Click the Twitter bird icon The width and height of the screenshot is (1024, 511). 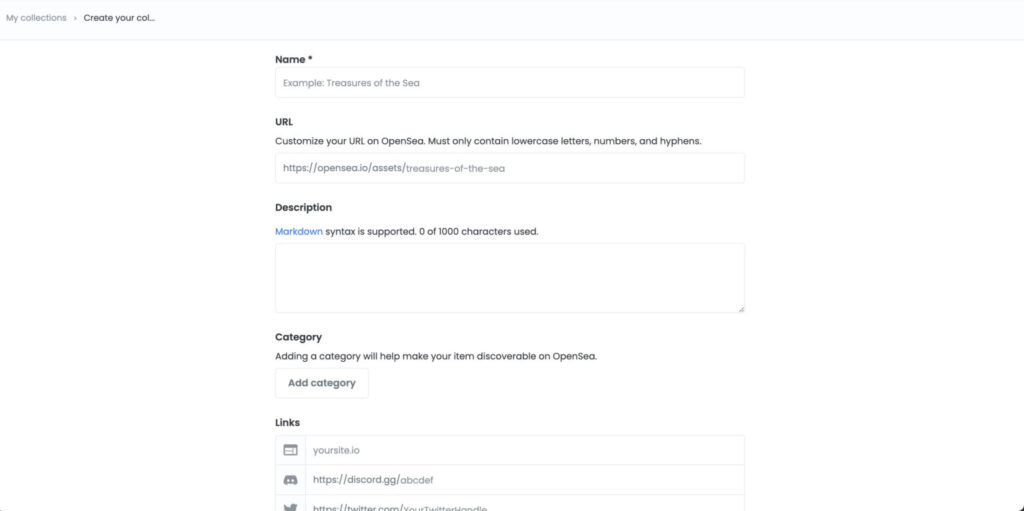tap(291, 507)
